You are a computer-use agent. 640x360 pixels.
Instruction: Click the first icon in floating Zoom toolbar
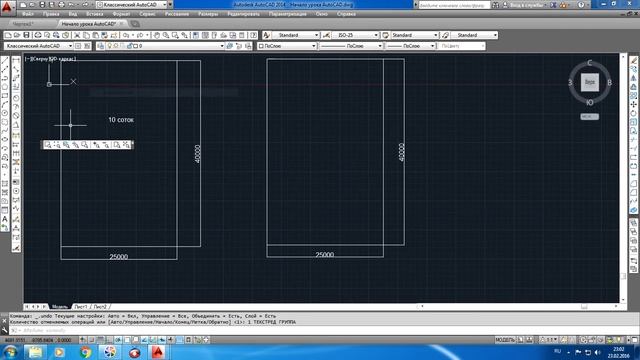48,145
